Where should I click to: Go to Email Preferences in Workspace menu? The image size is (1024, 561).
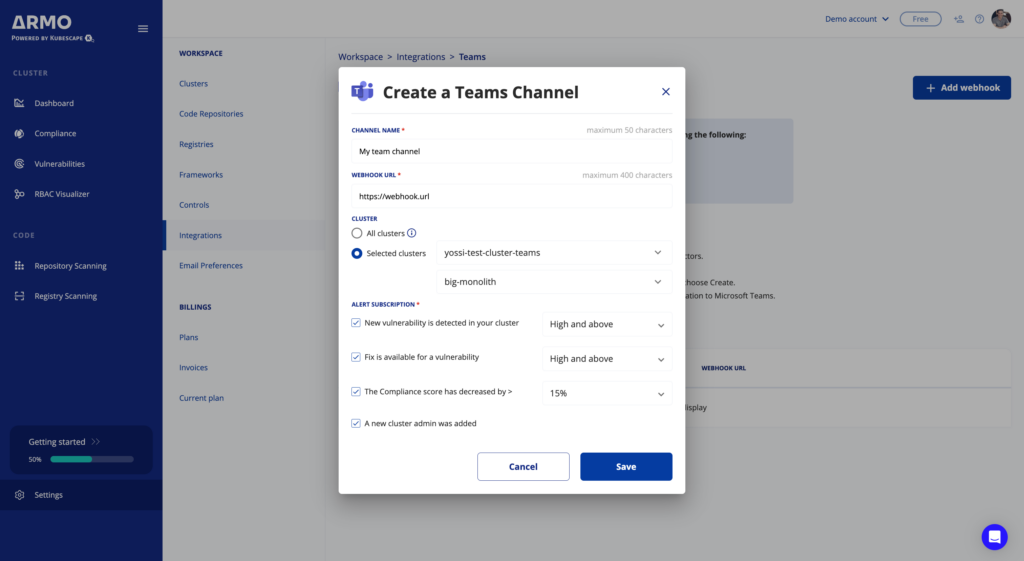pos(211,265)
